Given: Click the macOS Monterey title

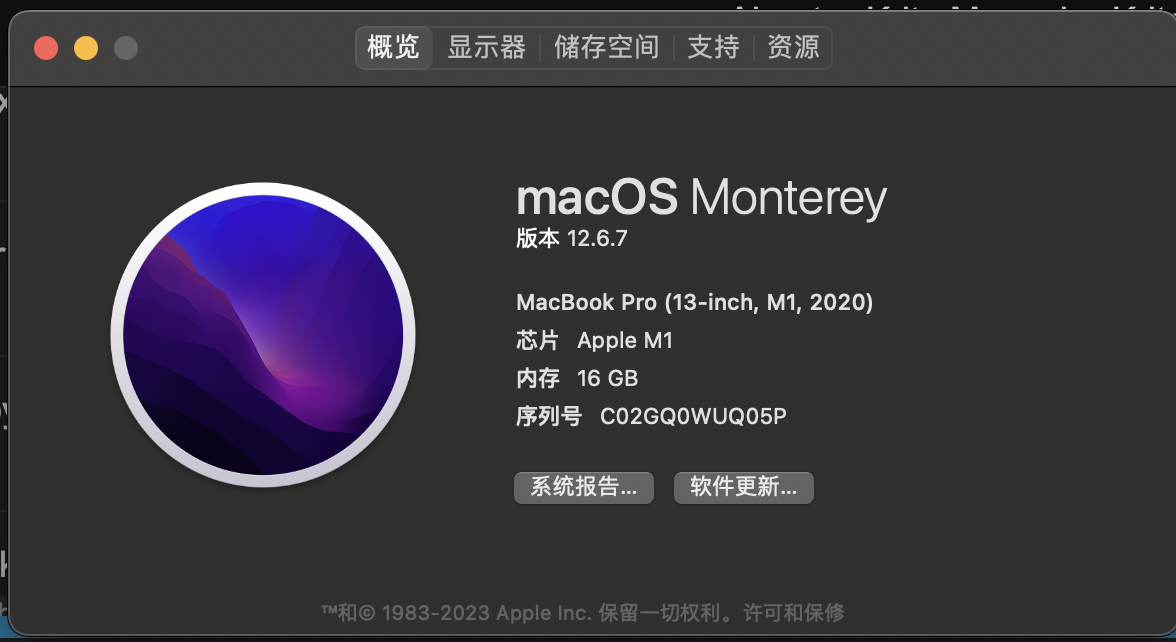Looking at the screenshot, I should pos(701,198).
